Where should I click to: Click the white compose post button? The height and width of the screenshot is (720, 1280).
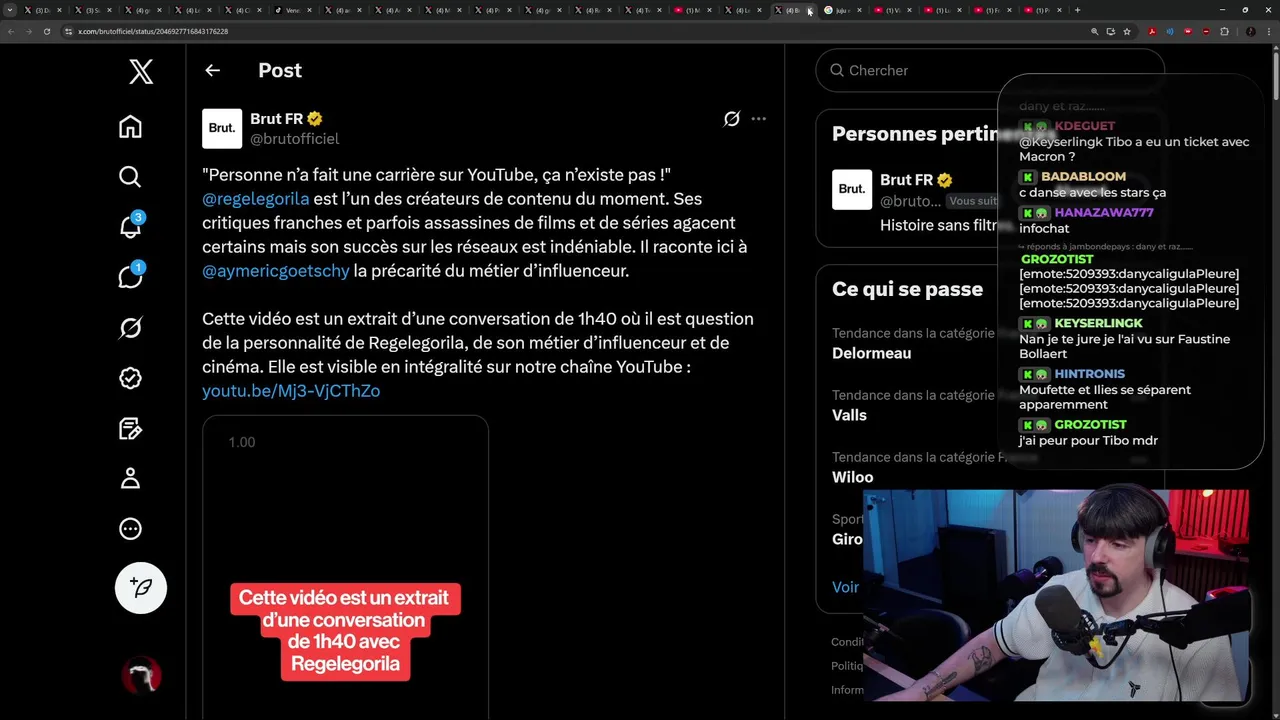141,588
